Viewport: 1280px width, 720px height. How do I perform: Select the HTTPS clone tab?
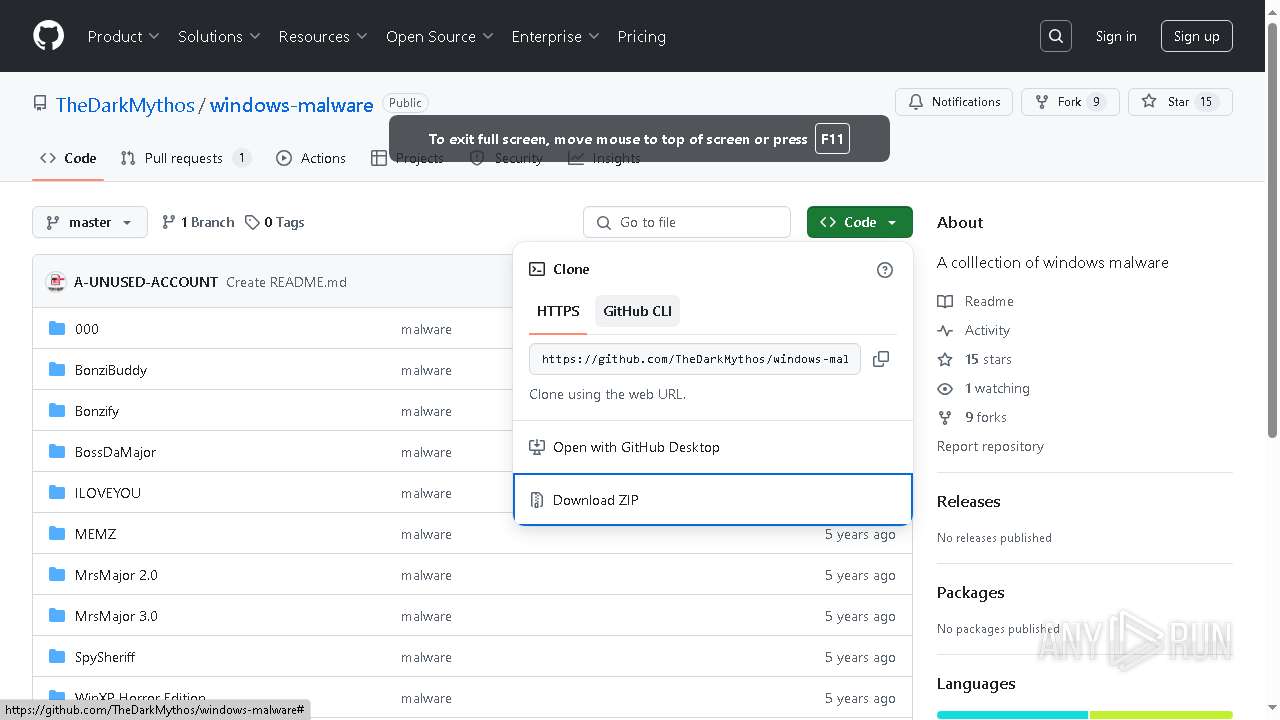pyautogui.click(x=558, y=311)
